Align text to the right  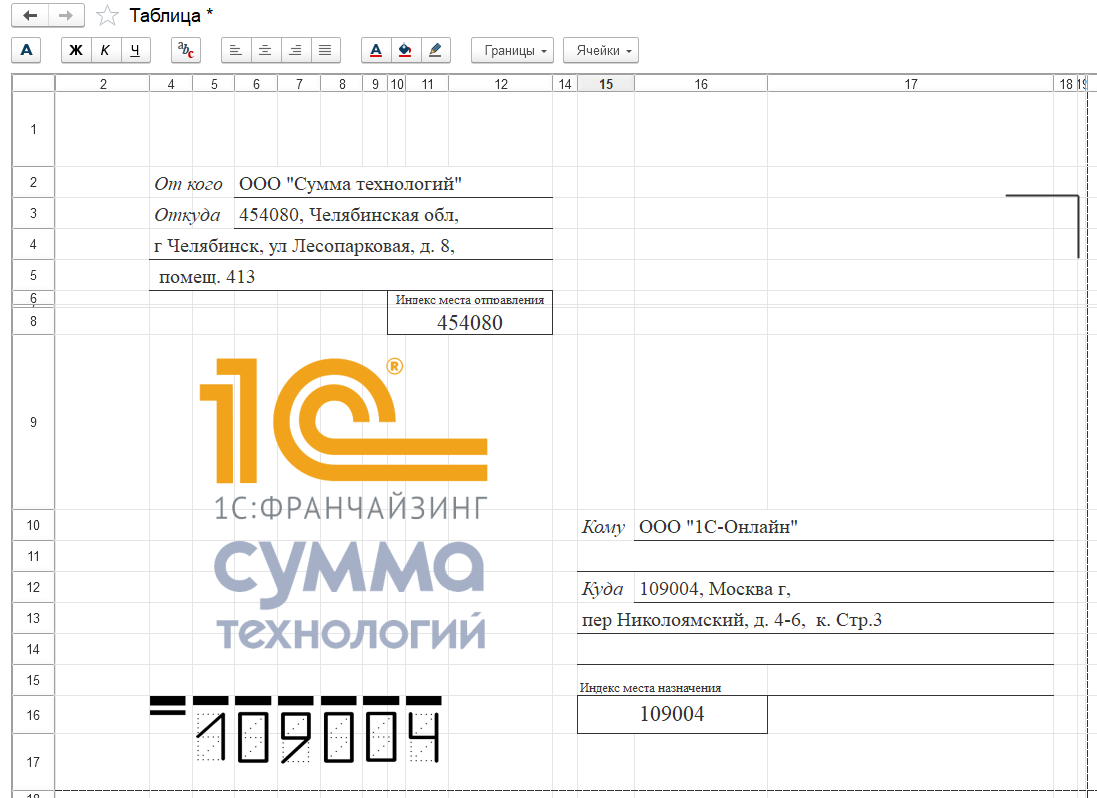click(x=295, y=50)
